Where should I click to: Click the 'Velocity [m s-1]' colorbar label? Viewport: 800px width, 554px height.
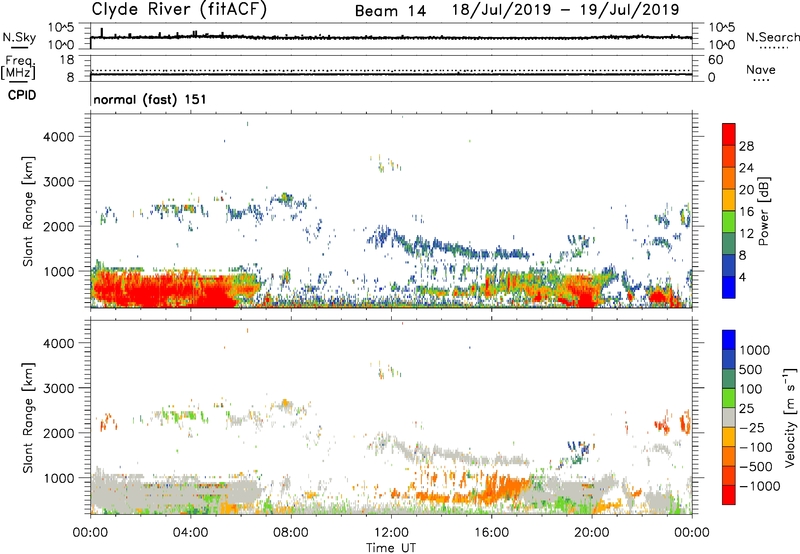[x=790, y=417]
